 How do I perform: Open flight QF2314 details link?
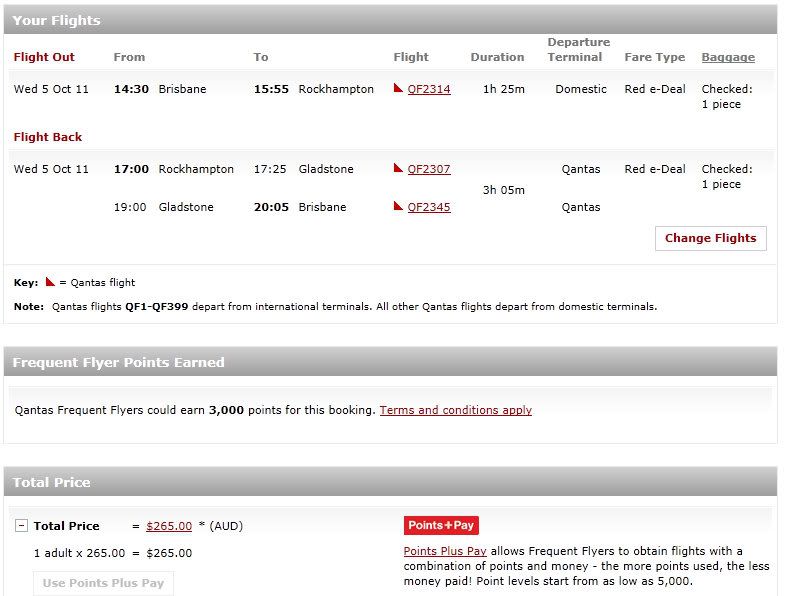click(x=429, y=89)
